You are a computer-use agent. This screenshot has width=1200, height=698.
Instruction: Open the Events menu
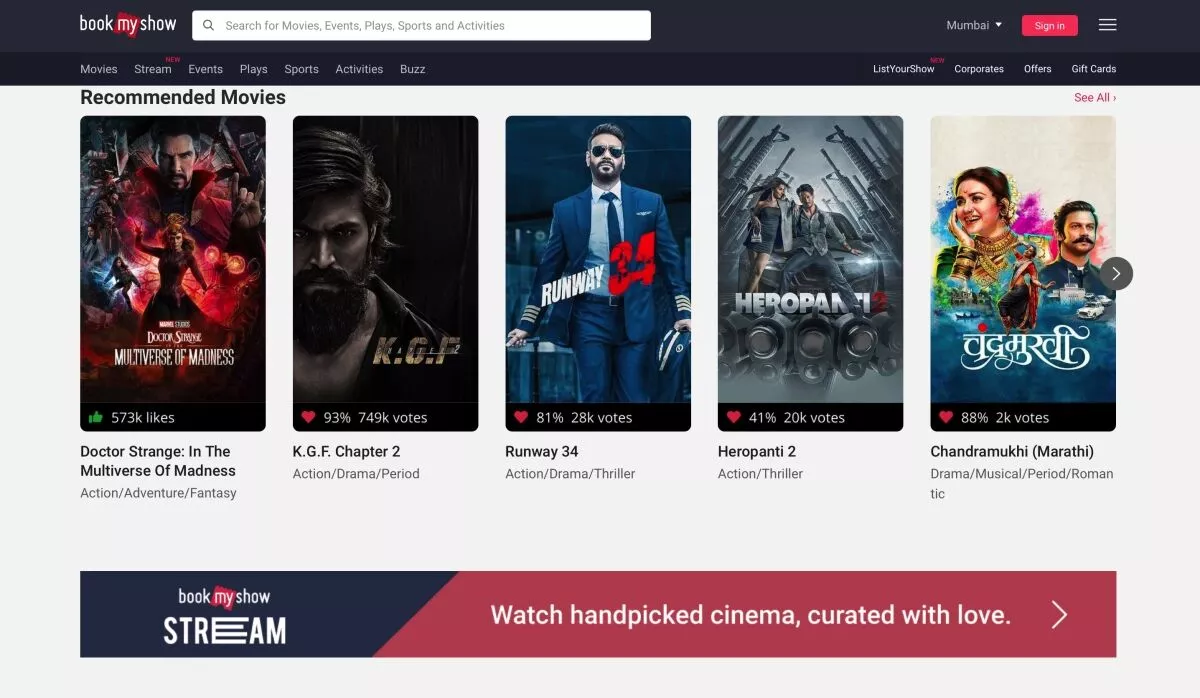click(x=205, y=69)
